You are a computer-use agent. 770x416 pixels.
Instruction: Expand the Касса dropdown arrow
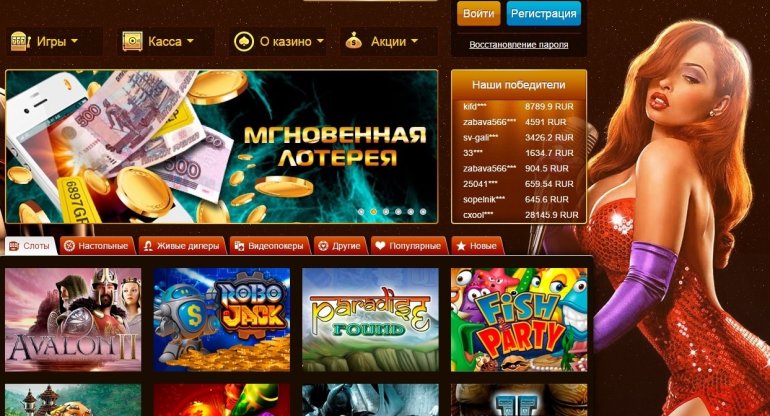click(190, 41)
